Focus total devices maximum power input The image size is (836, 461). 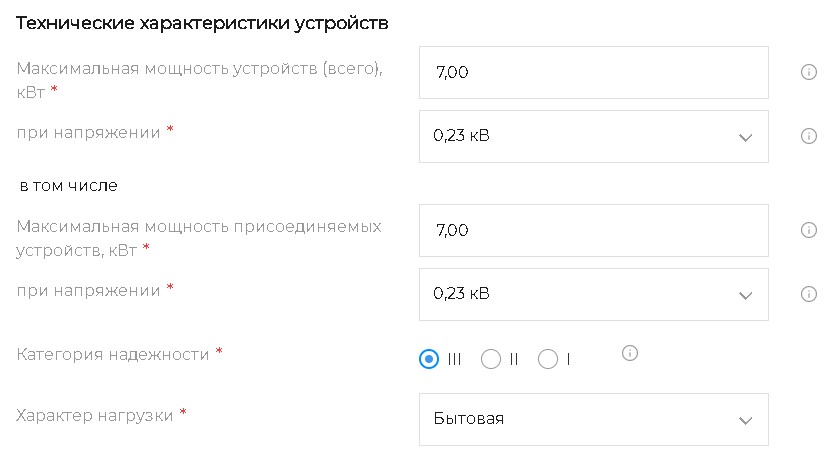(593, 72)
